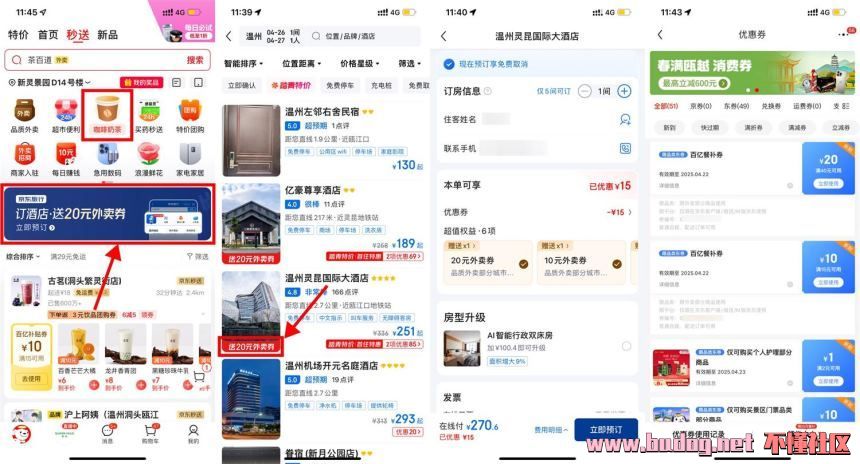The height and width of the screenshot is (464, 860).
Task: Open the 买药秒送 medicine delivery icon
Action: click(x=149, y=116)
